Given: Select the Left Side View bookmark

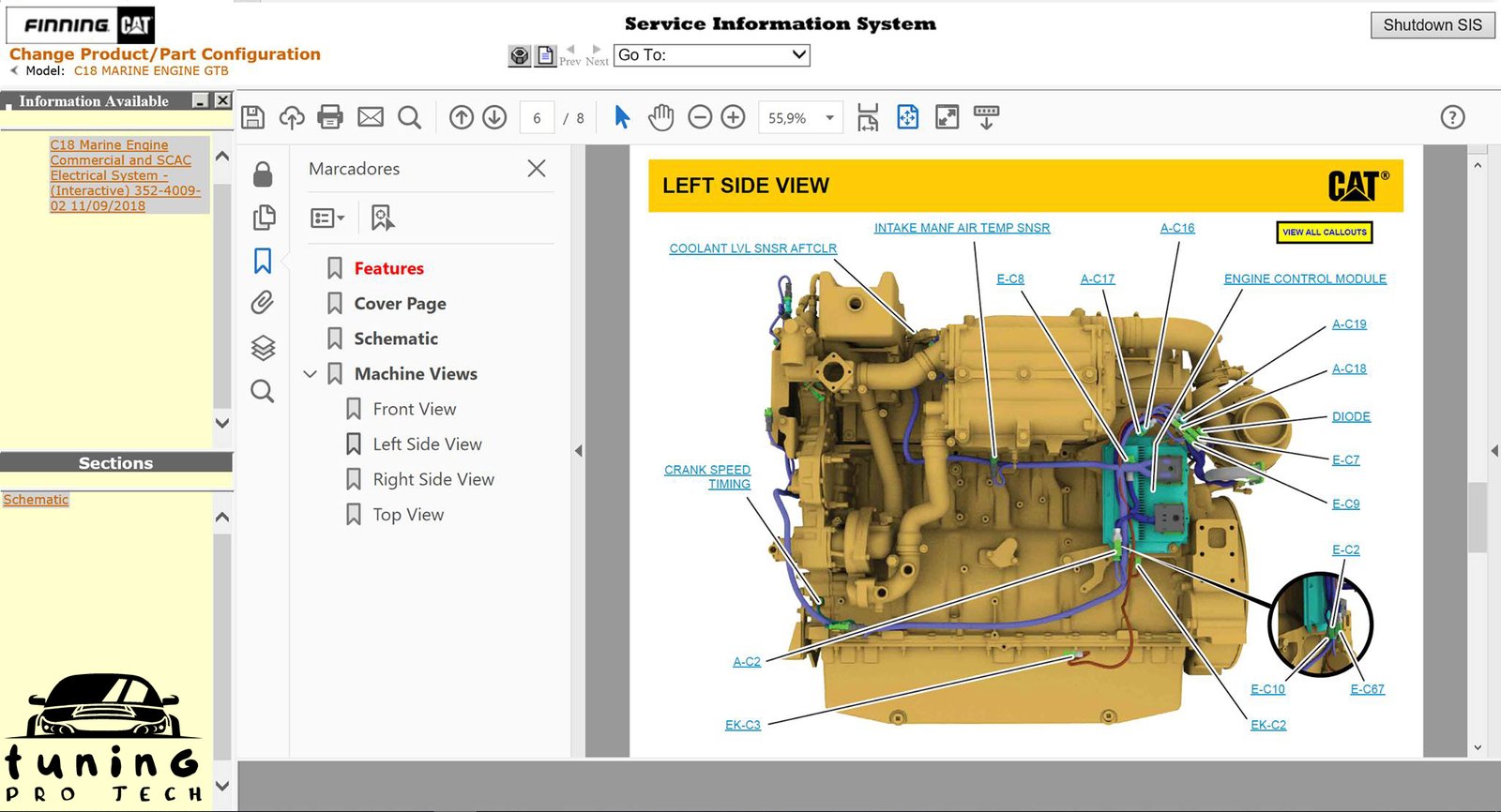Looking at the screenshot, I should pyautogui.click(x=427, y=444).
